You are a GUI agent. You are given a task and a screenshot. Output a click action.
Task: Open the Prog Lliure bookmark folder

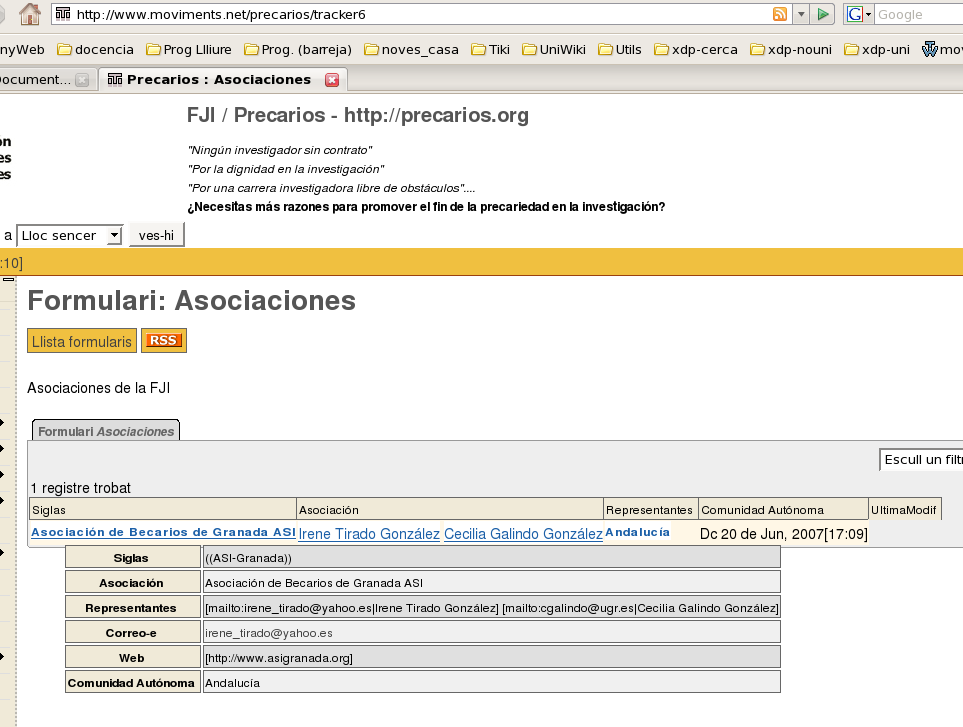189,50
